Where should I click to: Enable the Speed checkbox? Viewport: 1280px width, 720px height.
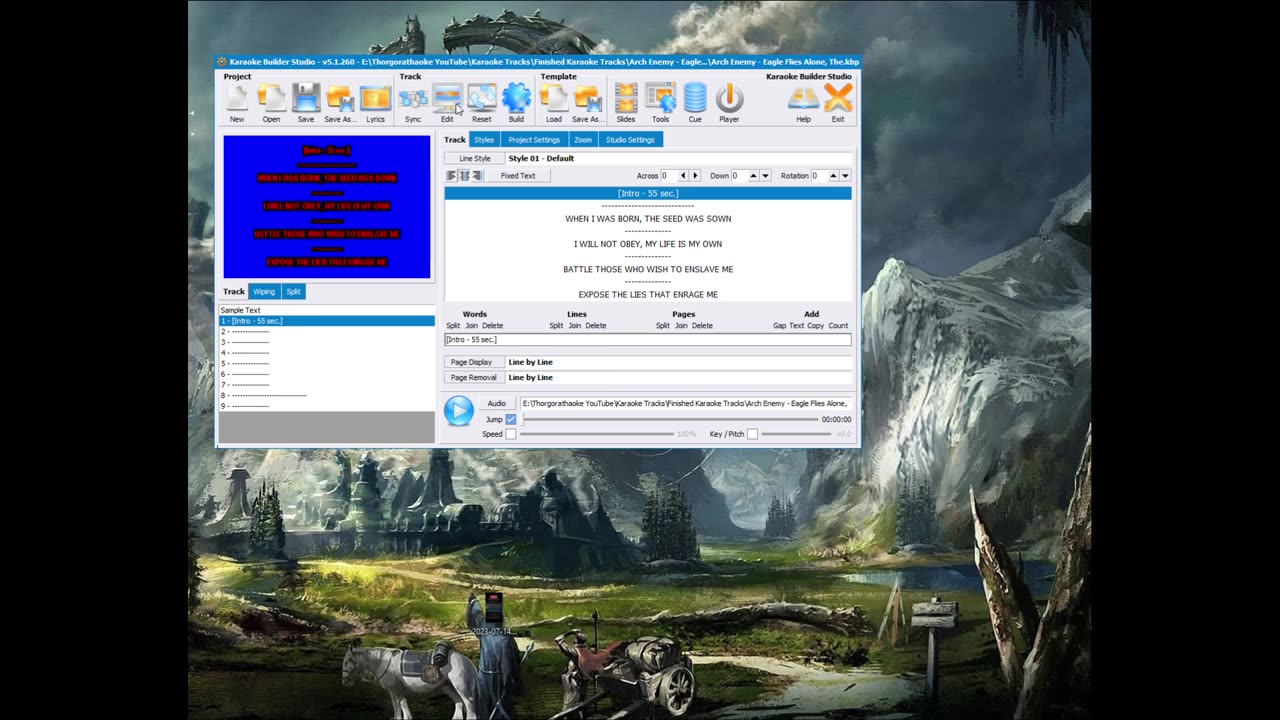click(511, 434)
